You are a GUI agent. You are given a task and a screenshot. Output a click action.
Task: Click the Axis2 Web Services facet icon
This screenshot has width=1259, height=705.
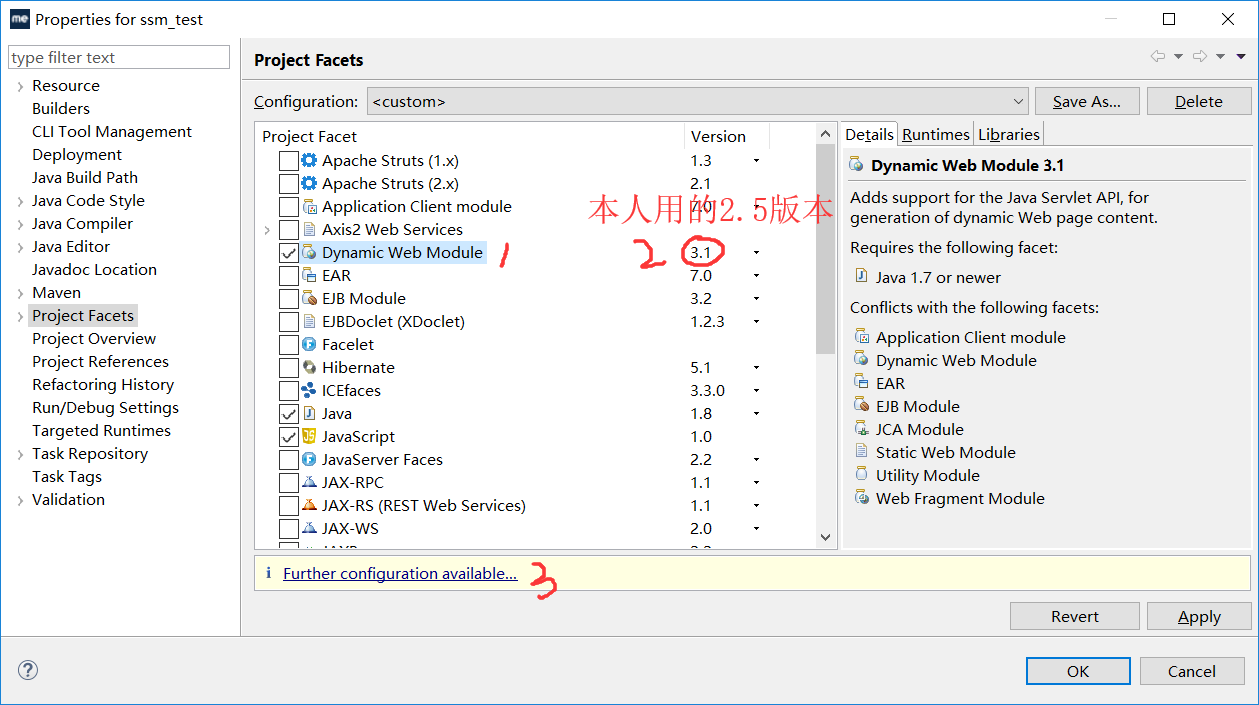[x=309, y=229]
